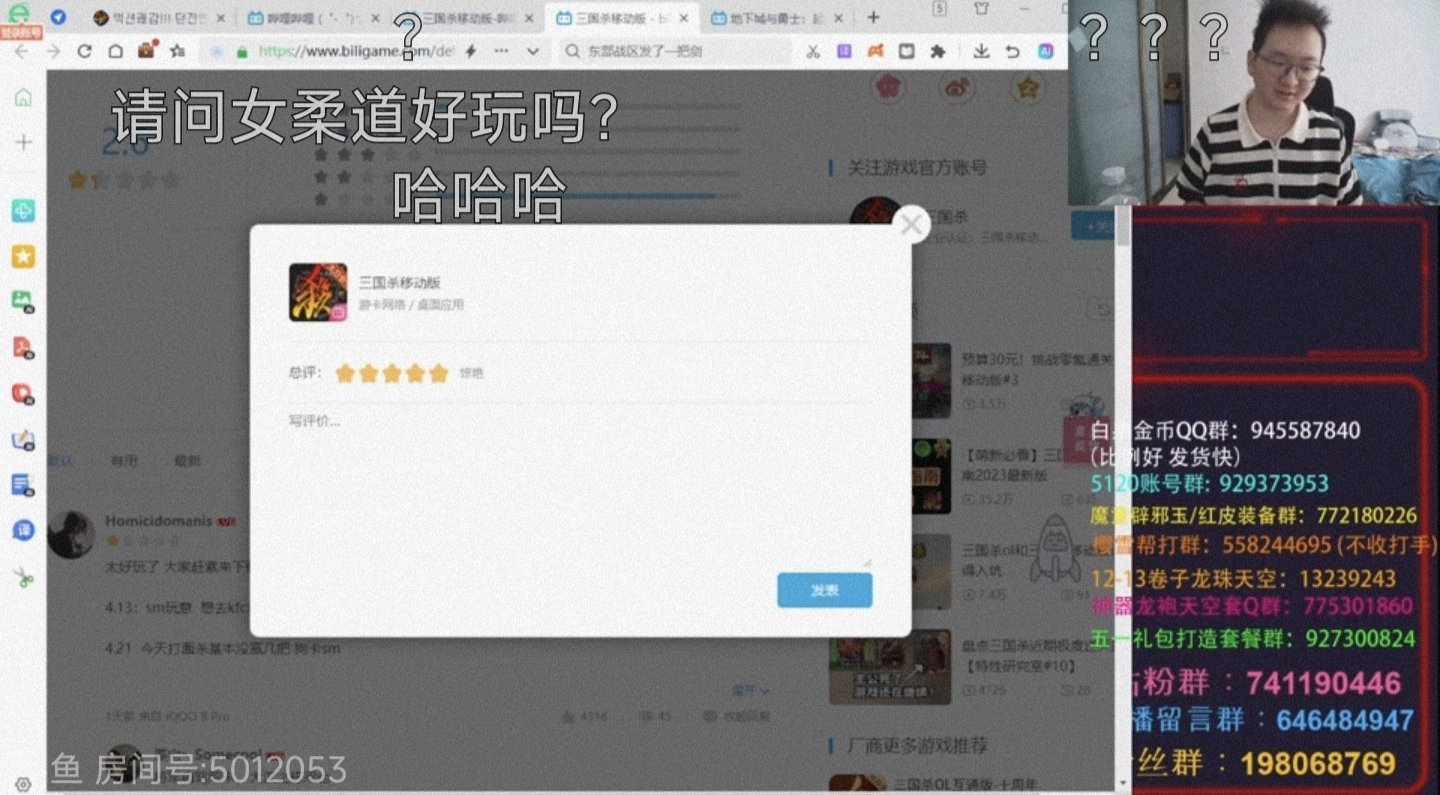This screenshot has height=795, width=1440.
Task: Go forward with the browser forward arrow
Action: (53, 51)
